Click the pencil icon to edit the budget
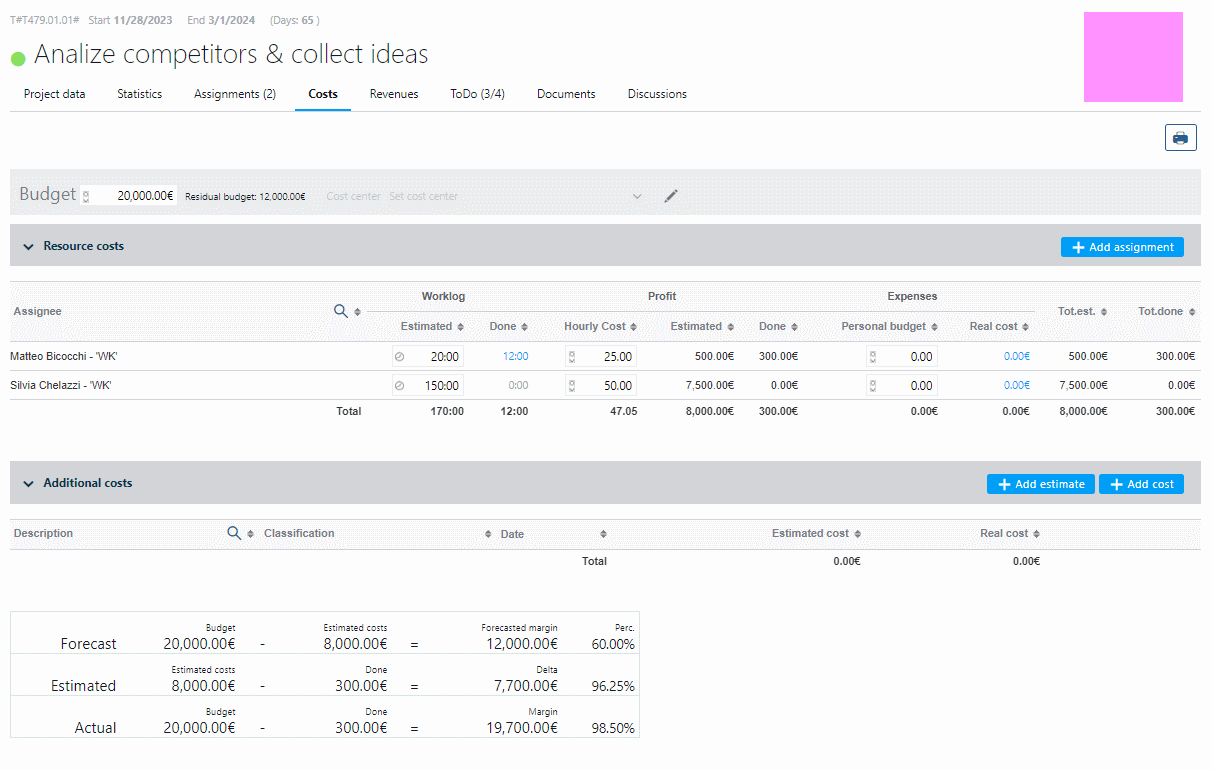 tap(671, 196)
